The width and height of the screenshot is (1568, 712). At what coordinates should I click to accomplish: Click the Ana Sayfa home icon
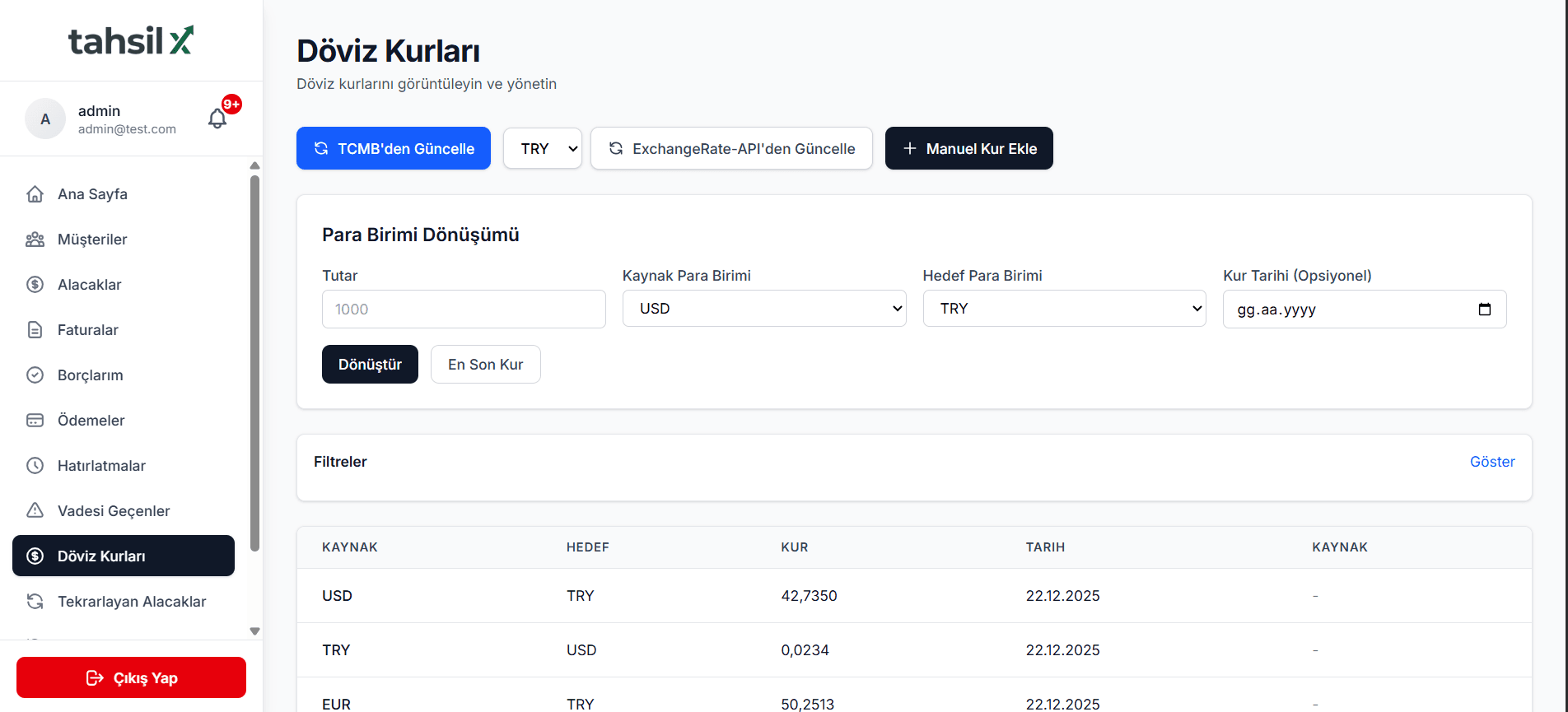pos(35,194)
